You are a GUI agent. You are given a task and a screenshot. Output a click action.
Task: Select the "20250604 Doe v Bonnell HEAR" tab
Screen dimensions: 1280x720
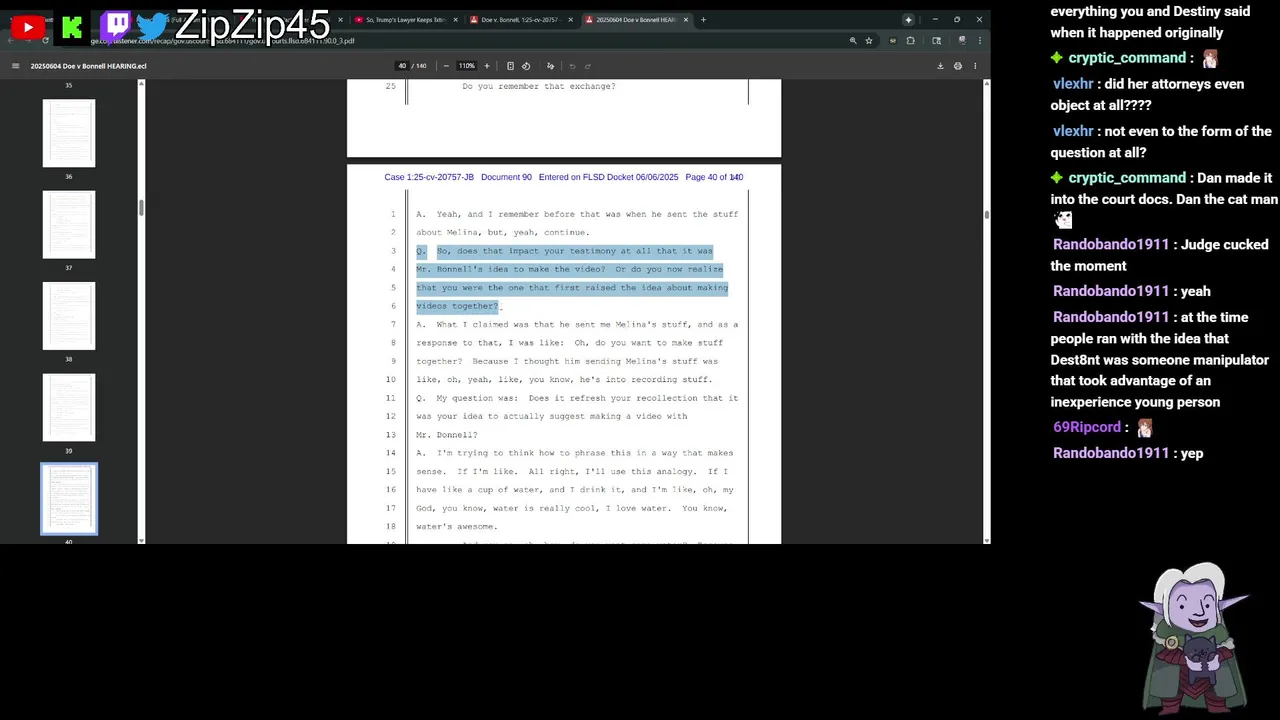point(636,20)
